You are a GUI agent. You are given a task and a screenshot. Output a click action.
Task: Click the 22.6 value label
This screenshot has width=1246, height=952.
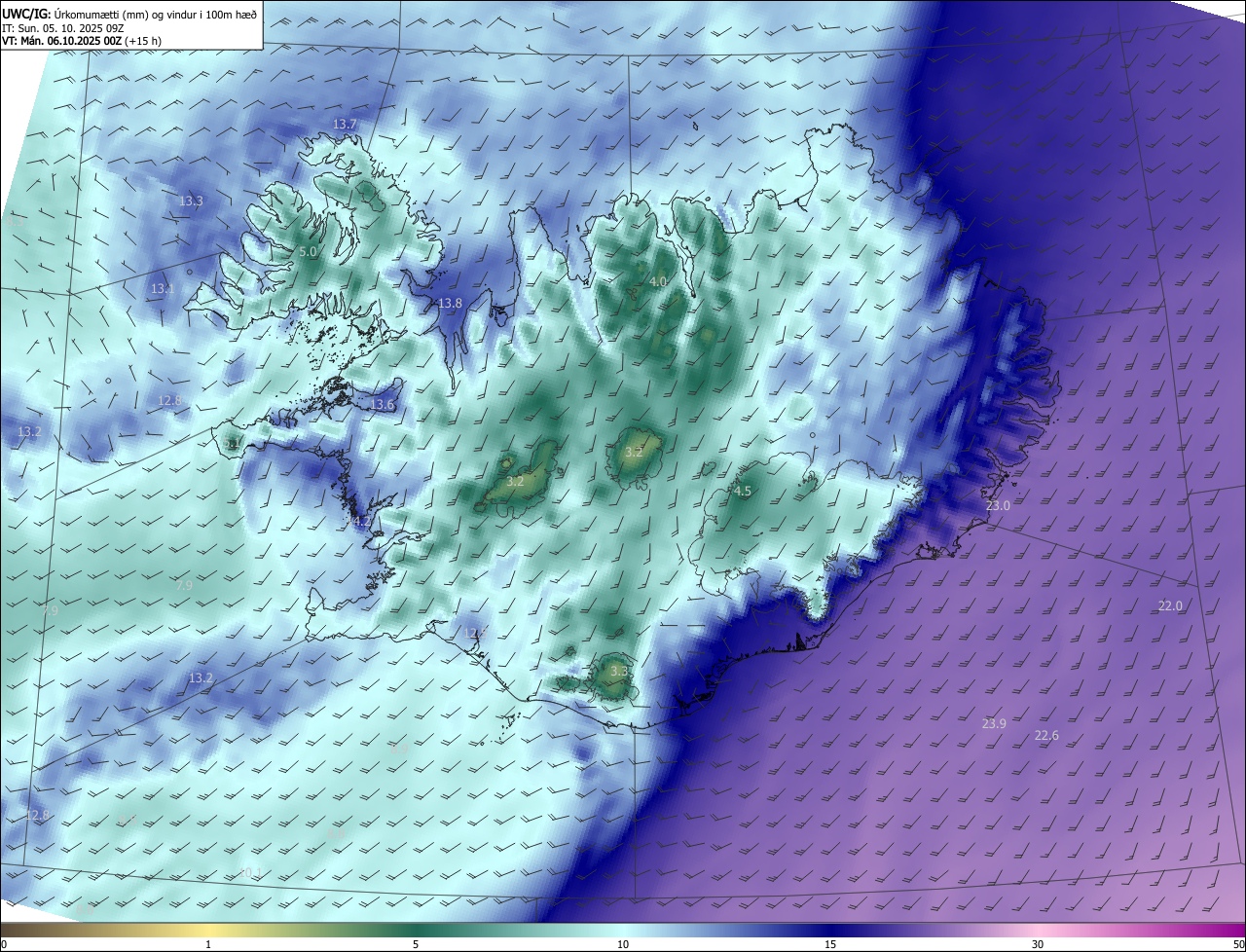pyautogui.click(x=1046, y=736)
